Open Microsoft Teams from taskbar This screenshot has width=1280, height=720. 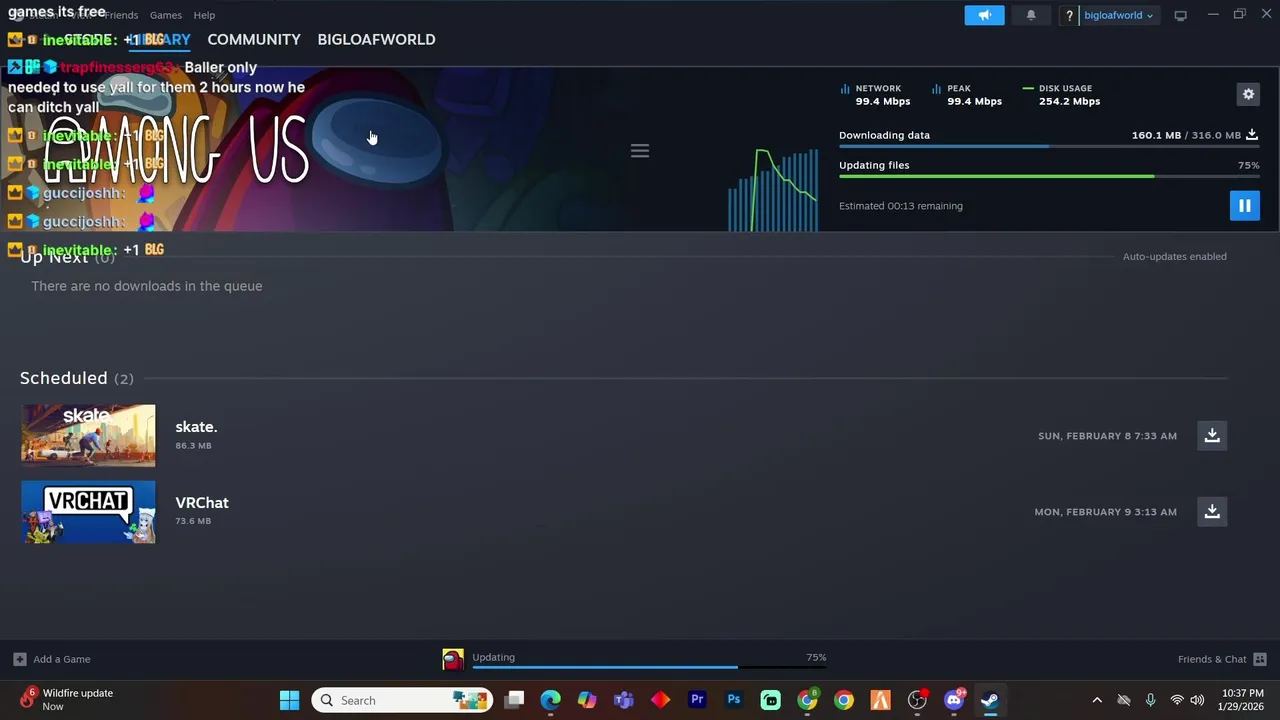tap(624, 700)
